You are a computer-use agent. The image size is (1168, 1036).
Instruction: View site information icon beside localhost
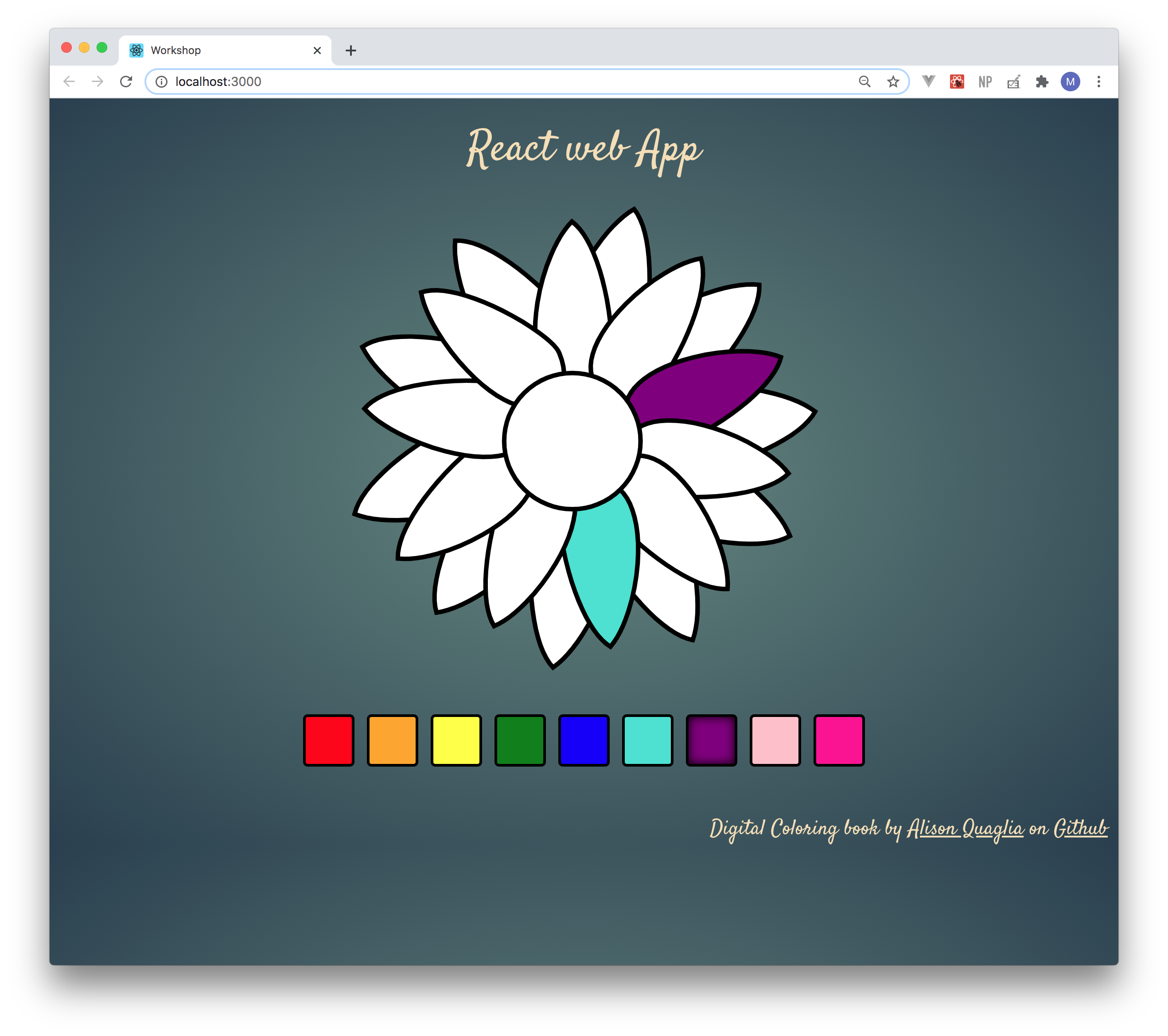[162, 82]
